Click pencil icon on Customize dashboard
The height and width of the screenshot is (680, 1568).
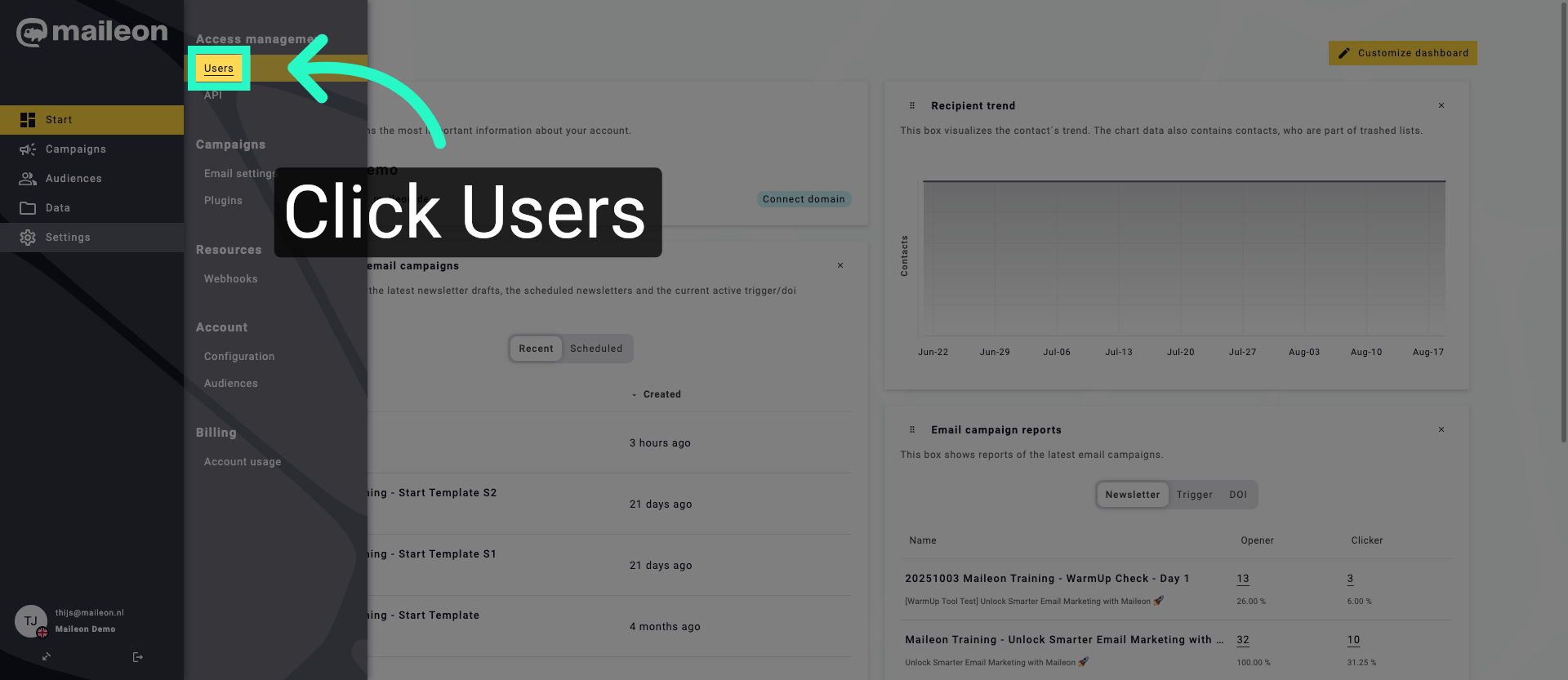coord(1344,53)
